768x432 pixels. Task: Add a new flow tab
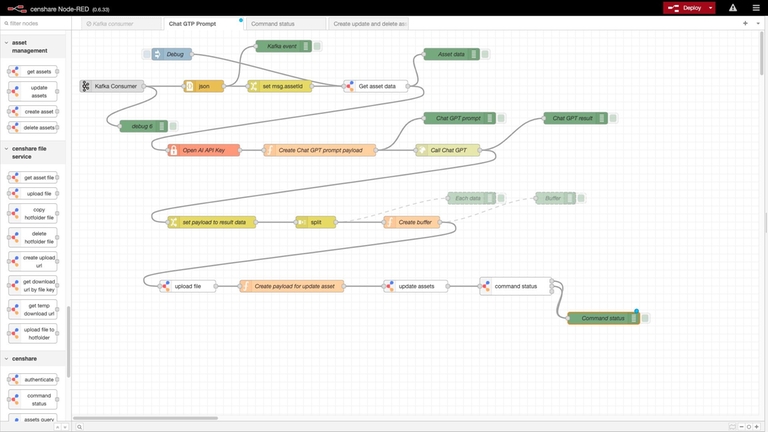tap(745, 24)
